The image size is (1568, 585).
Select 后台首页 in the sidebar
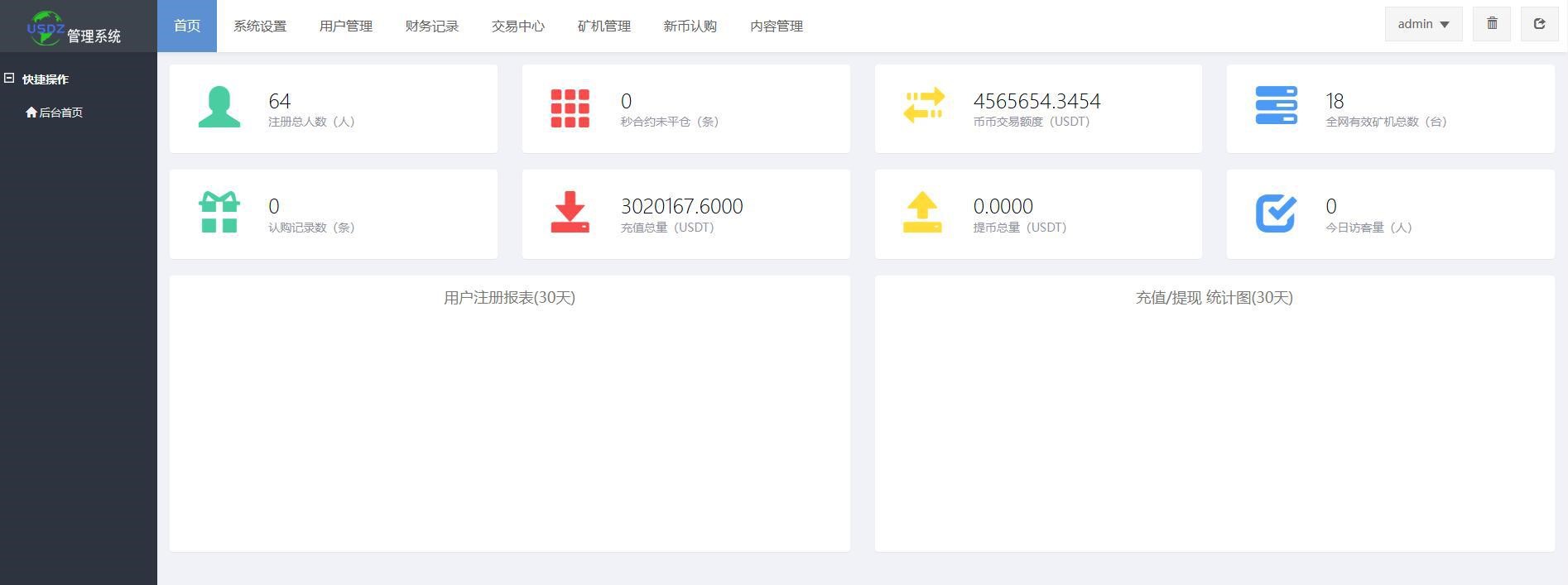(55, 113)
